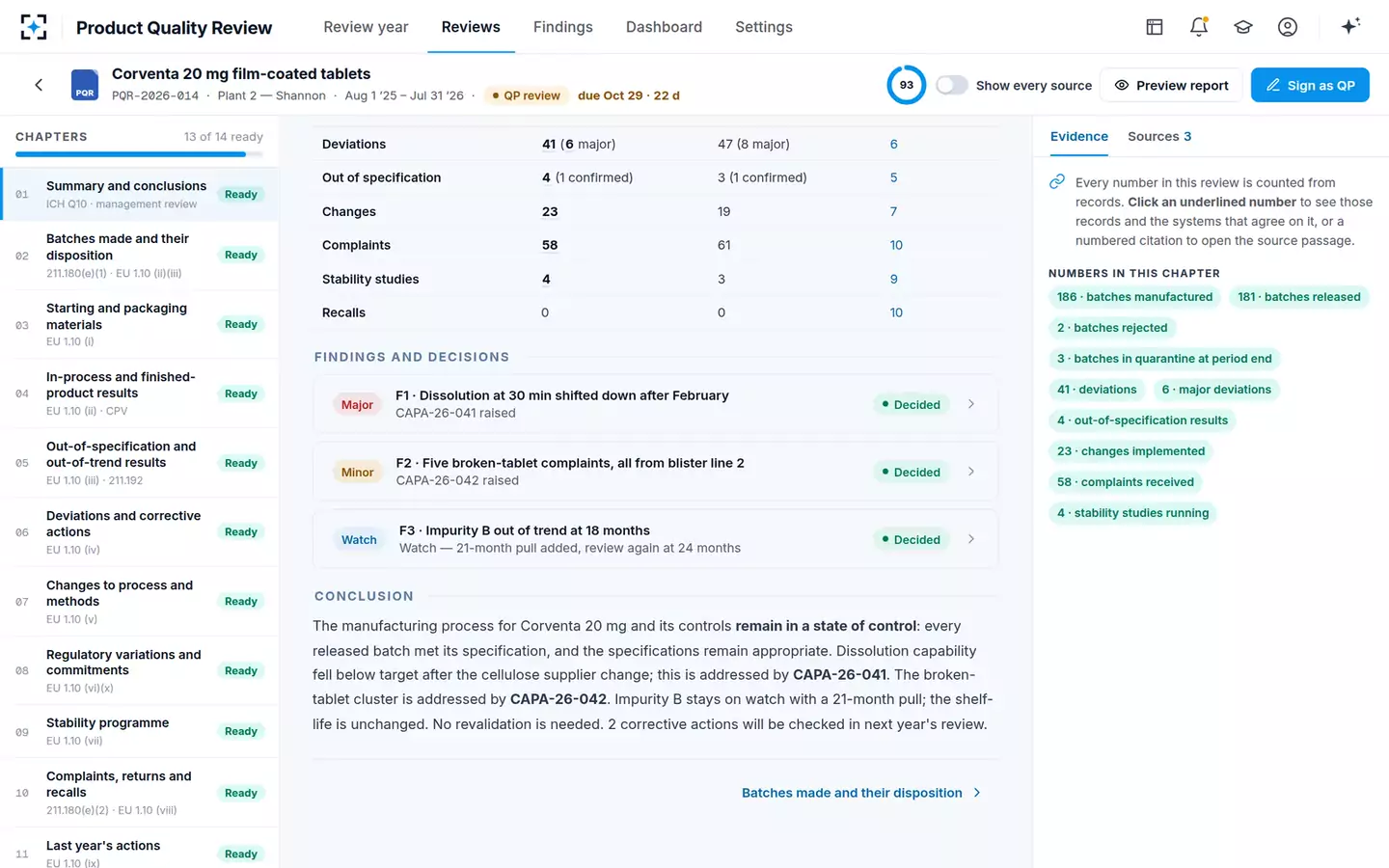The image size is (1389, 868).
Task: Open chapter Summary and conclusions
Action: click(139, 194)
